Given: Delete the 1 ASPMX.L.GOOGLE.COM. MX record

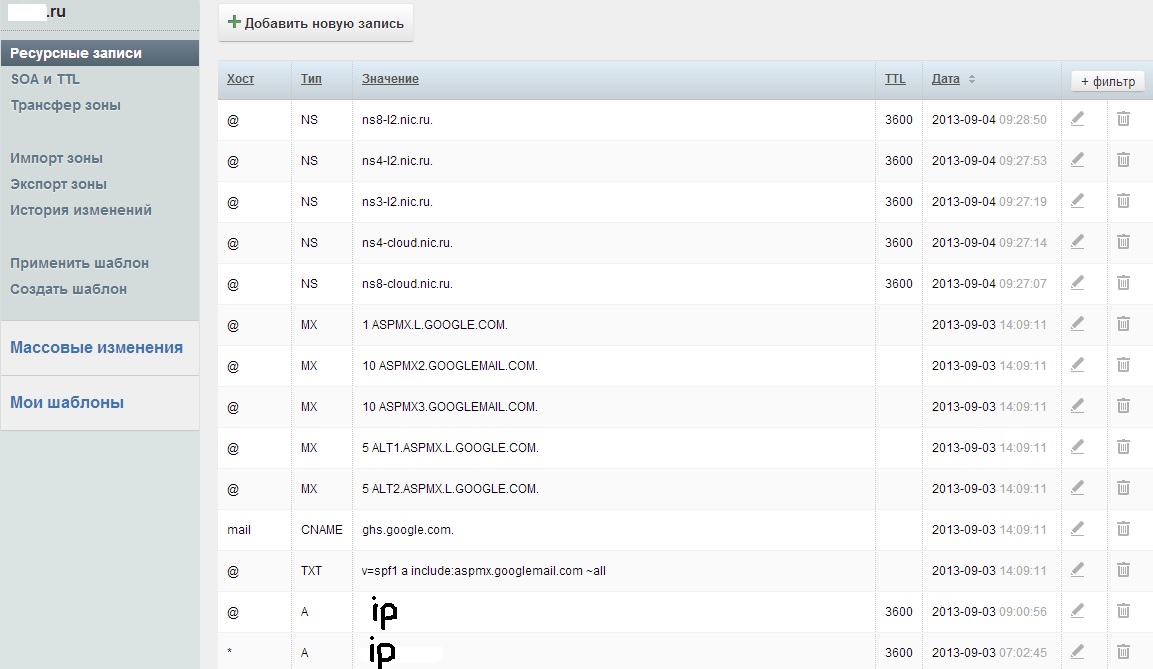Looking at the screenshot, I should pos(1123,323).
